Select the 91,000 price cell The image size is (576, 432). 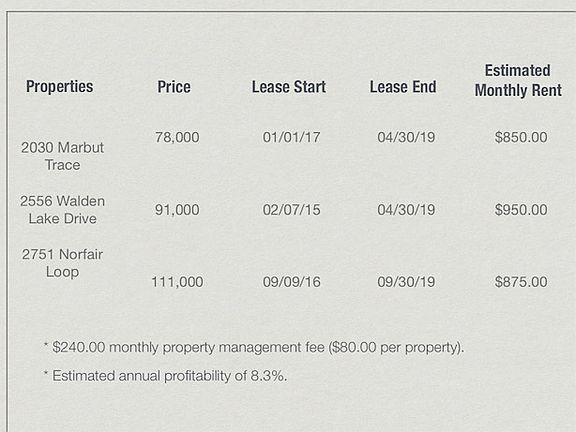pos(177,210)
